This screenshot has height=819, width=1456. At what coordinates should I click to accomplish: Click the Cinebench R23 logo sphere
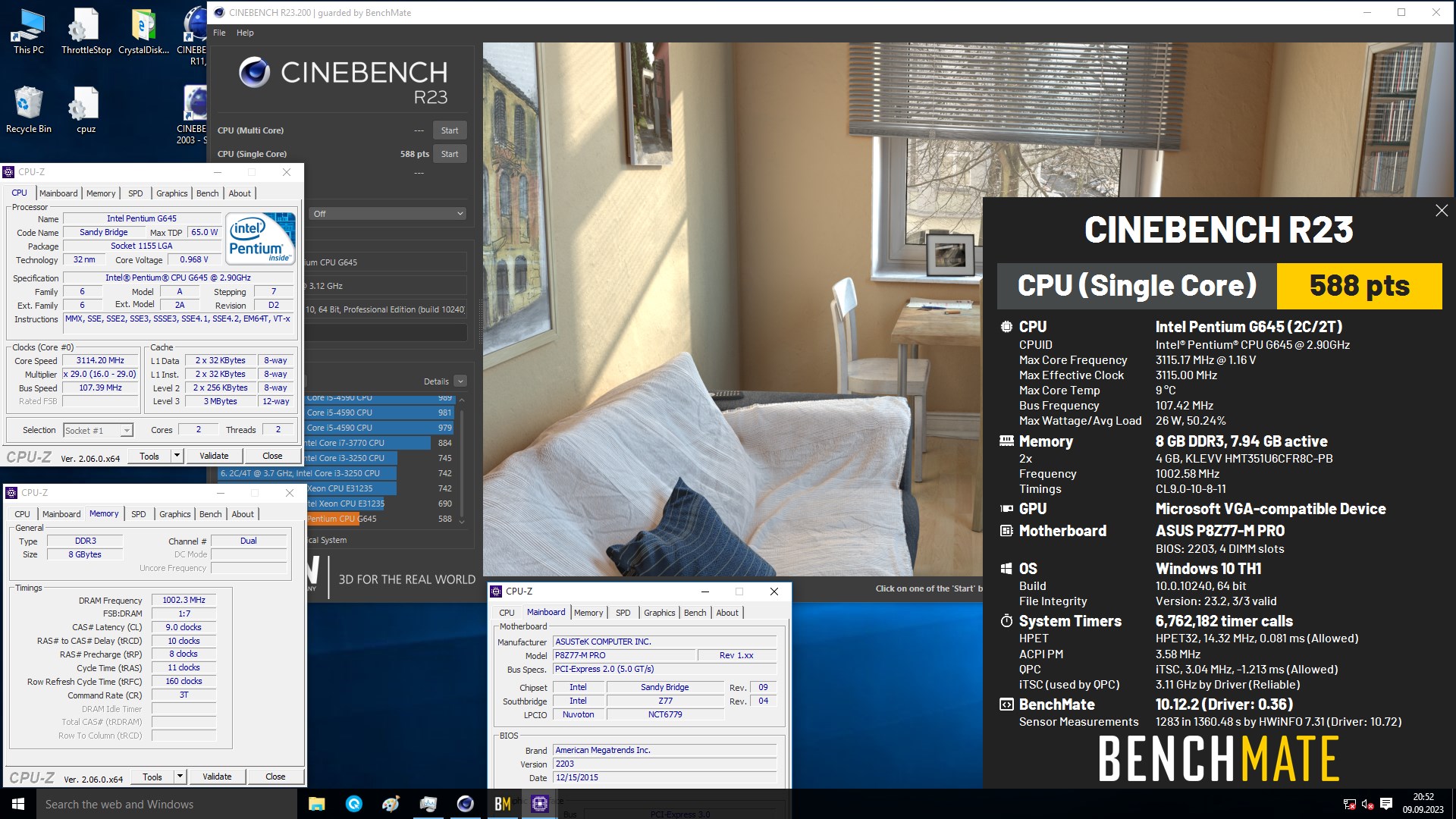[254, 72]
